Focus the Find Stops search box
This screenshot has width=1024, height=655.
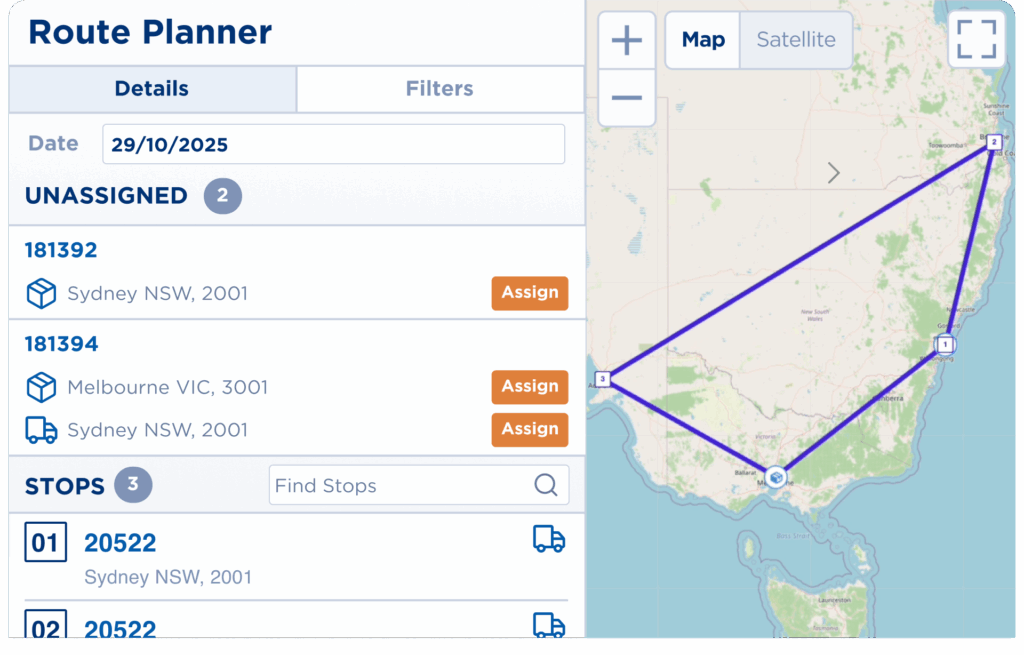pyautogui.click(x=400, y=486)
